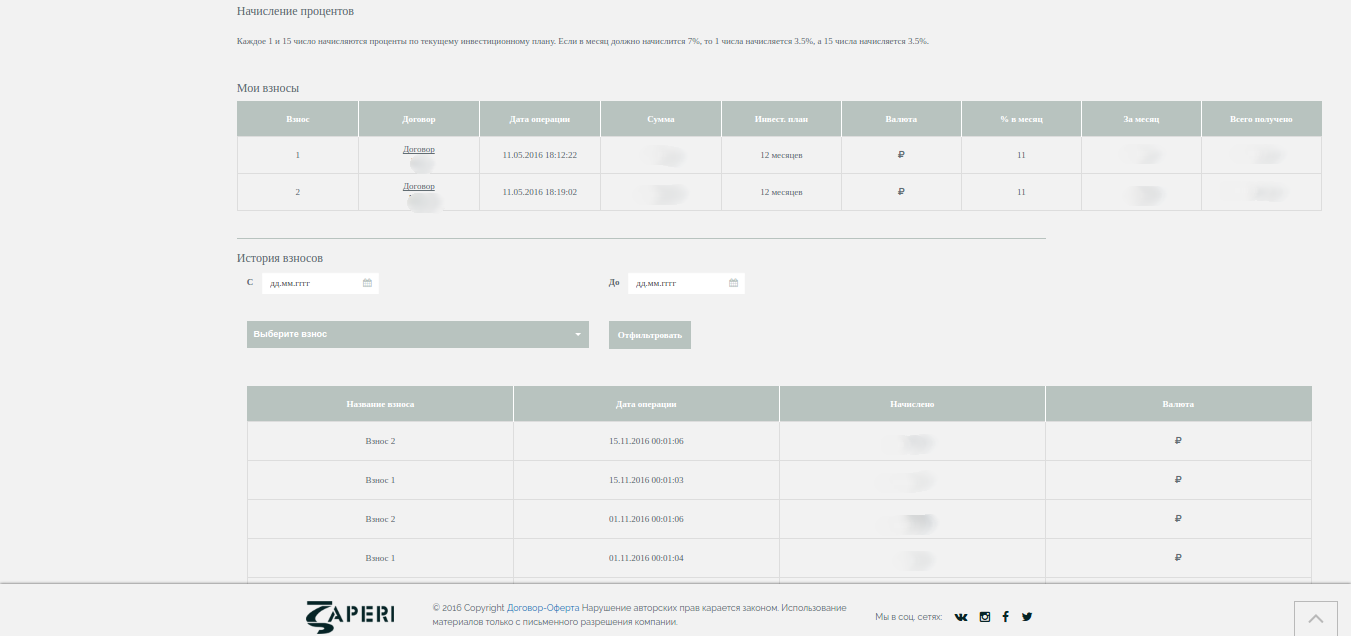Select timestamp '01.11.2016 00:01:04'
1351x636 pixels.
(646, 558)
